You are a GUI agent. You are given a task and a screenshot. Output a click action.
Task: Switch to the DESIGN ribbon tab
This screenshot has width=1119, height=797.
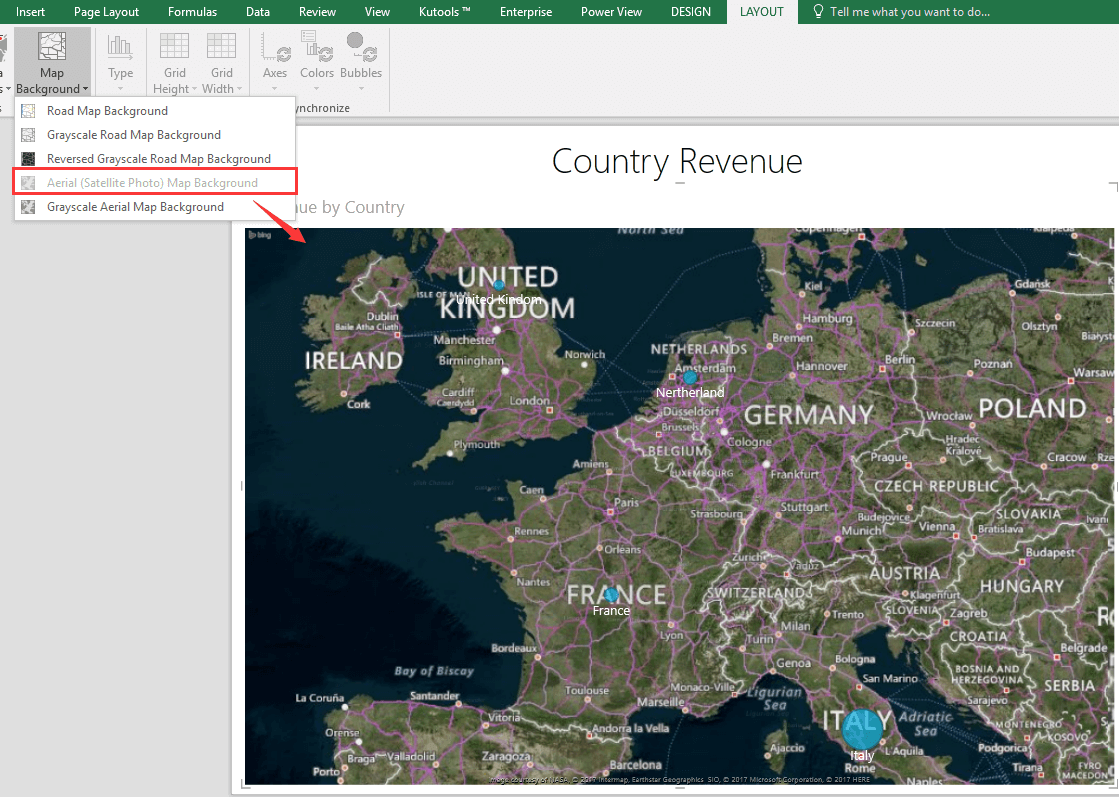coord(691,12)
